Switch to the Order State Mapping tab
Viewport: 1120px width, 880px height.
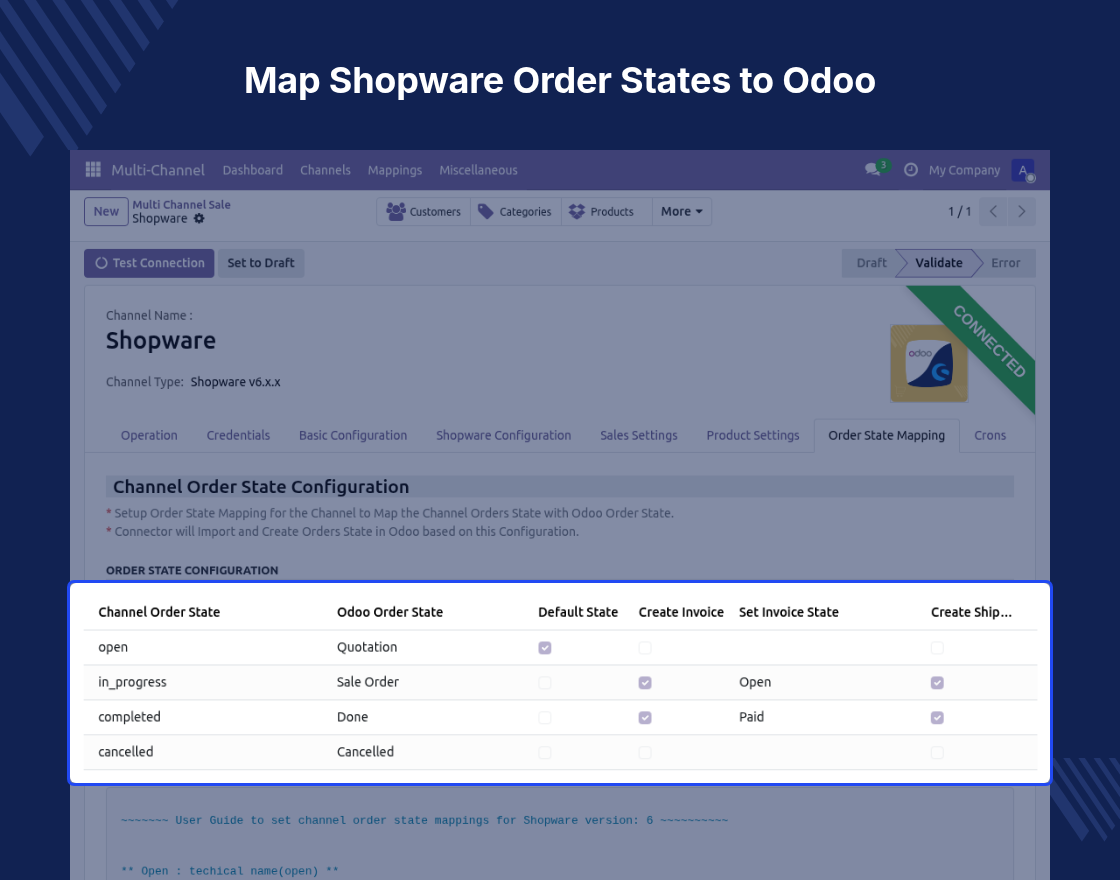coord(886,435)
